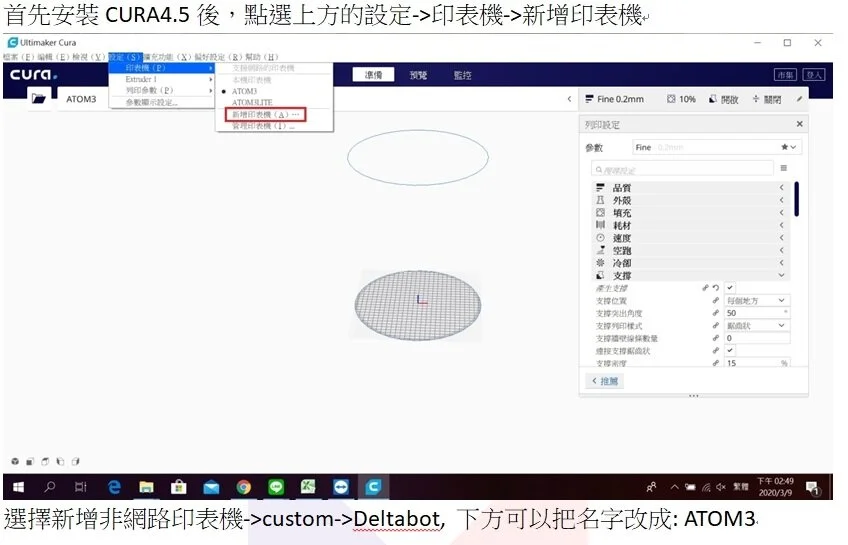Click the infill 10% icon in summary bar

(x=671, y=99)
